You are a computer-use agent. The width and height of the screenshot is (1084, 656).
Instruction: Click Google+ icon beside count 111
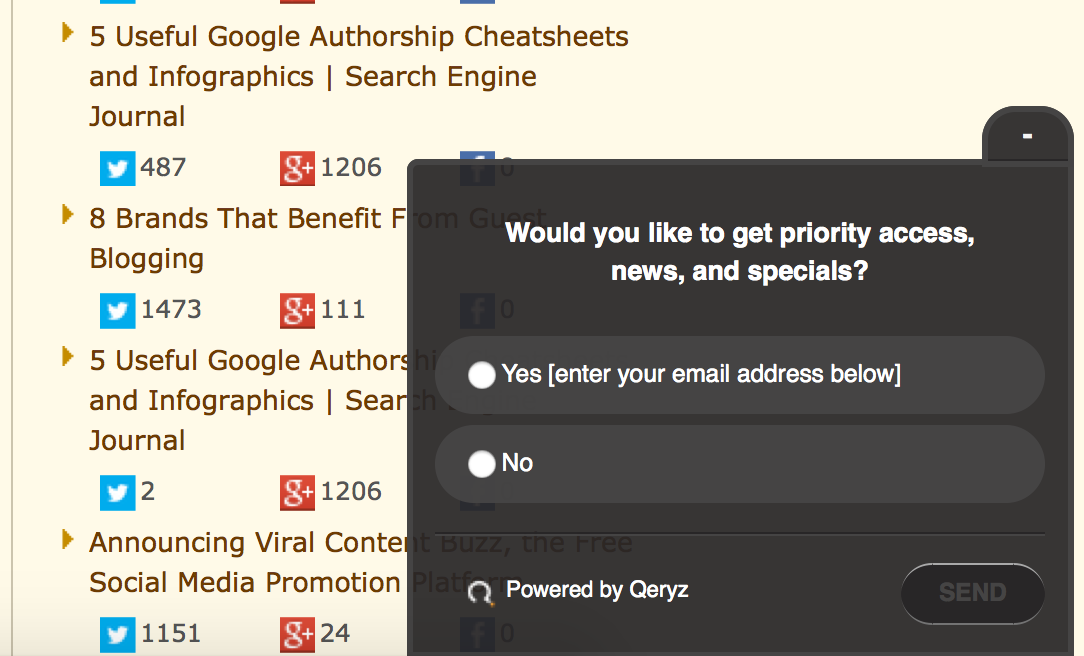[297, 310]
